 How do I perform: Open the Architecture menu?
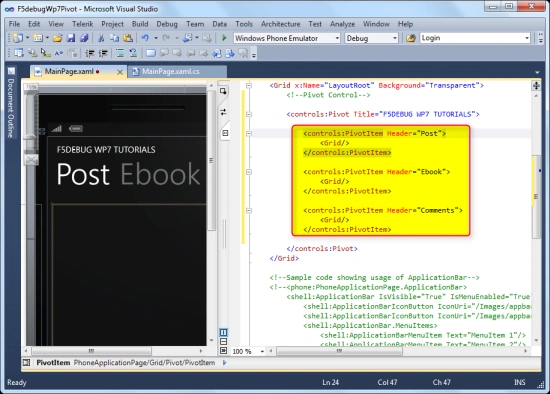280,24
